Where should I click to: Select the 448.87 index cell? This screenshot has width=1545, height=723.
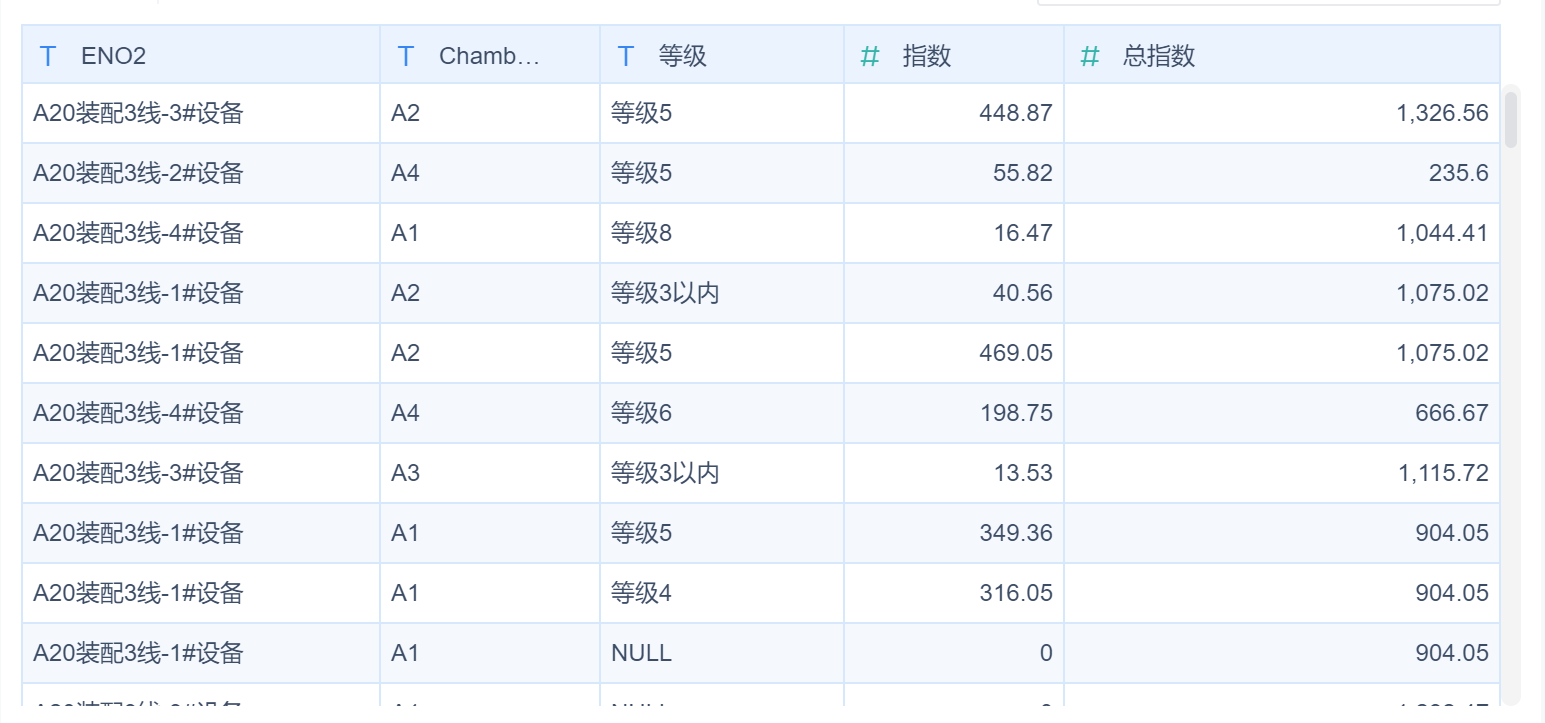[1016, 113]
